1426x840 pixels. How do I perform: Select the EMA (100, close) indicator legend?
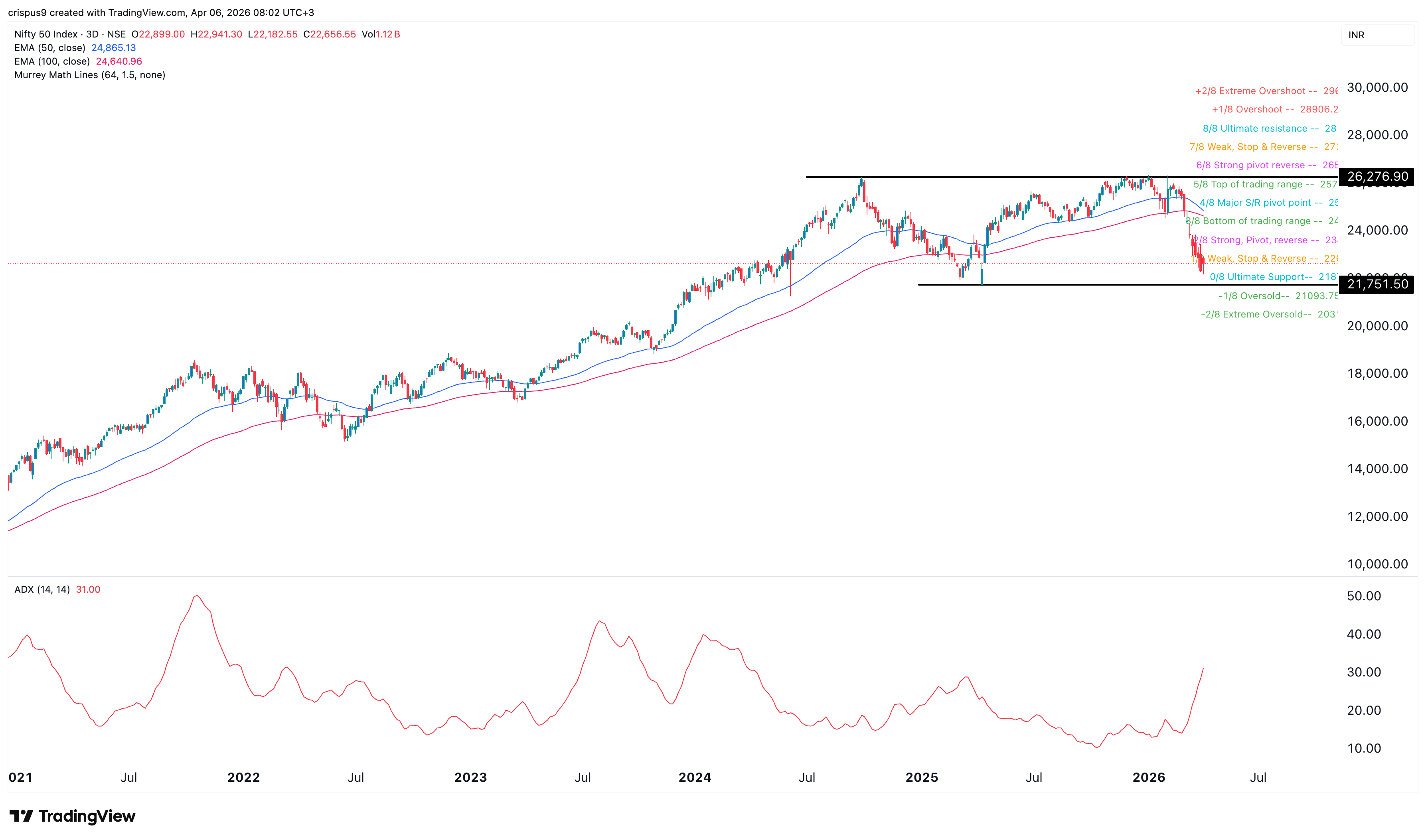click(x=52, y=61)
